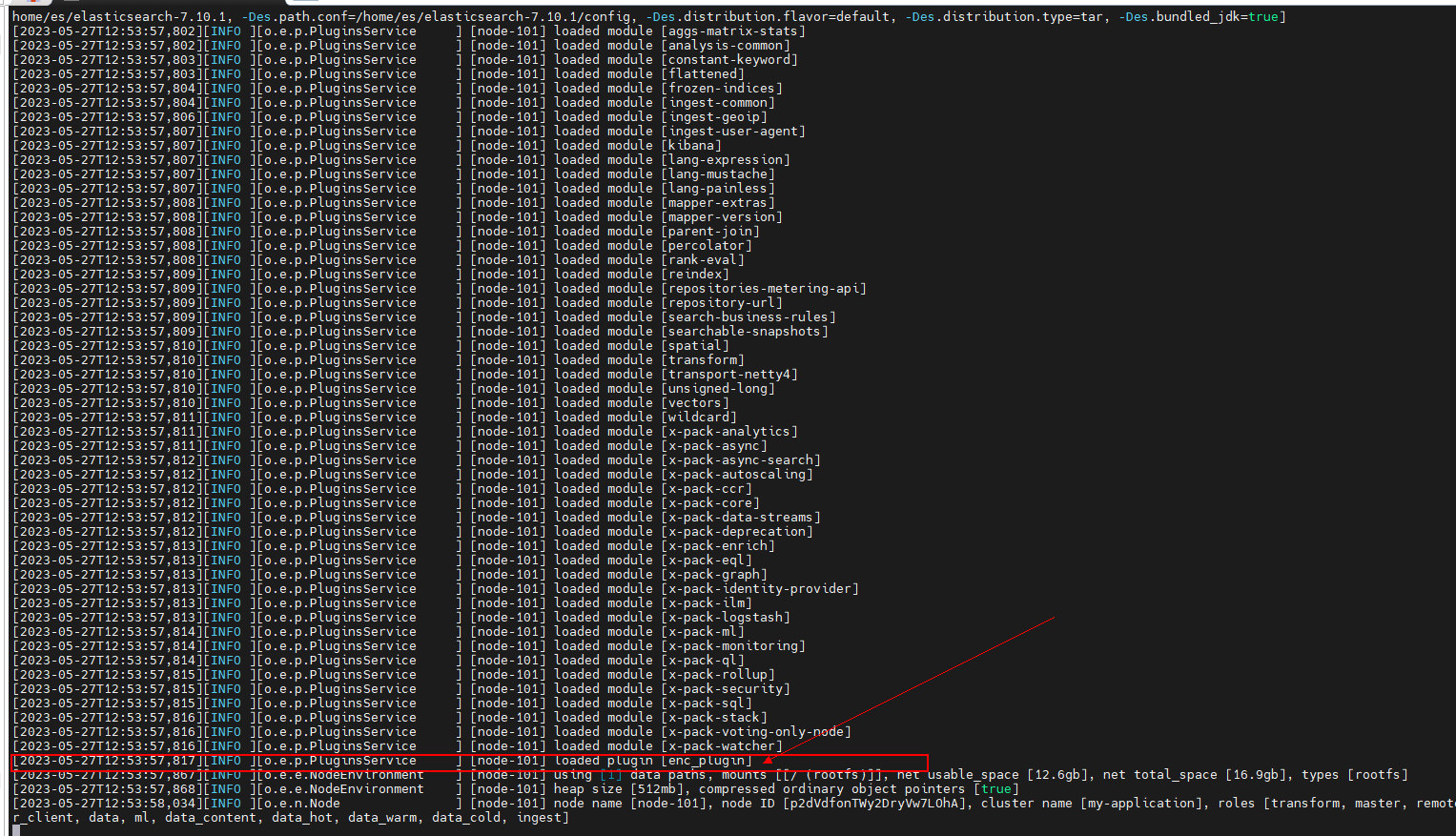The image size is (1456, 836).
Task: Click the x-pack-ql module name
Action: (703, 661)
